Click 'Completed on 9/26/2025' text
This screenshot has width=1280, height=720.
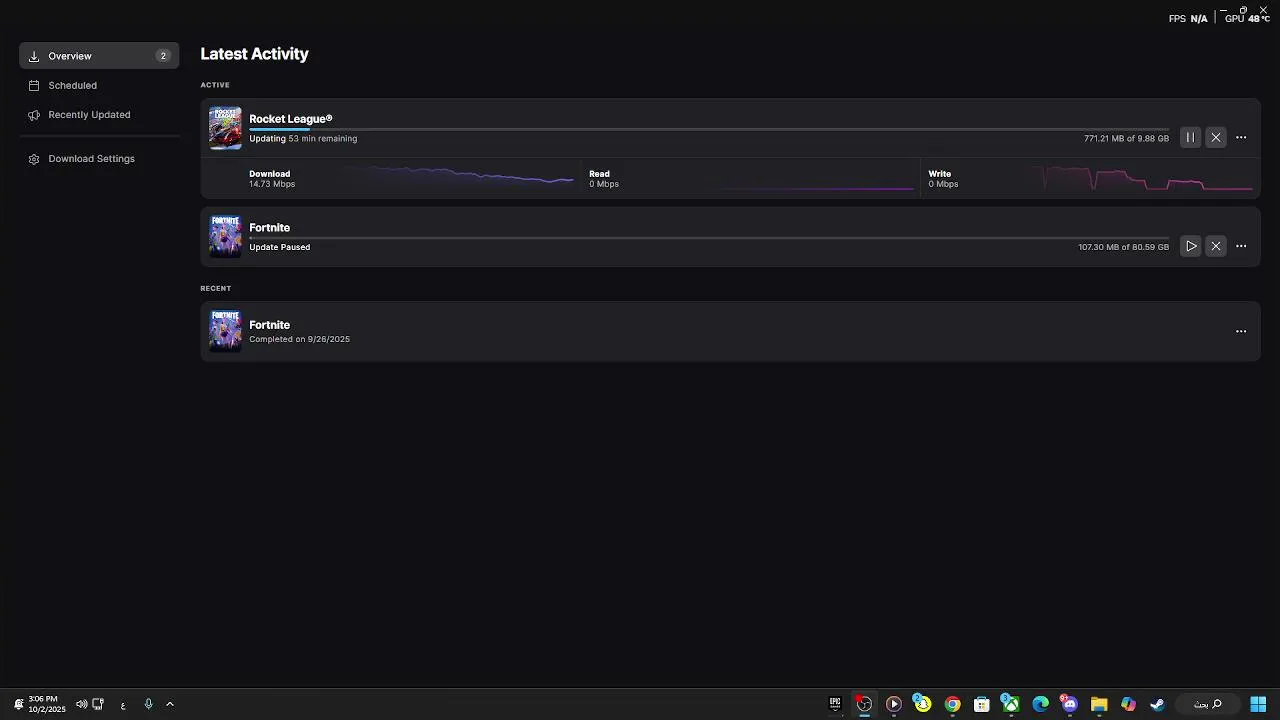(299, 339)
